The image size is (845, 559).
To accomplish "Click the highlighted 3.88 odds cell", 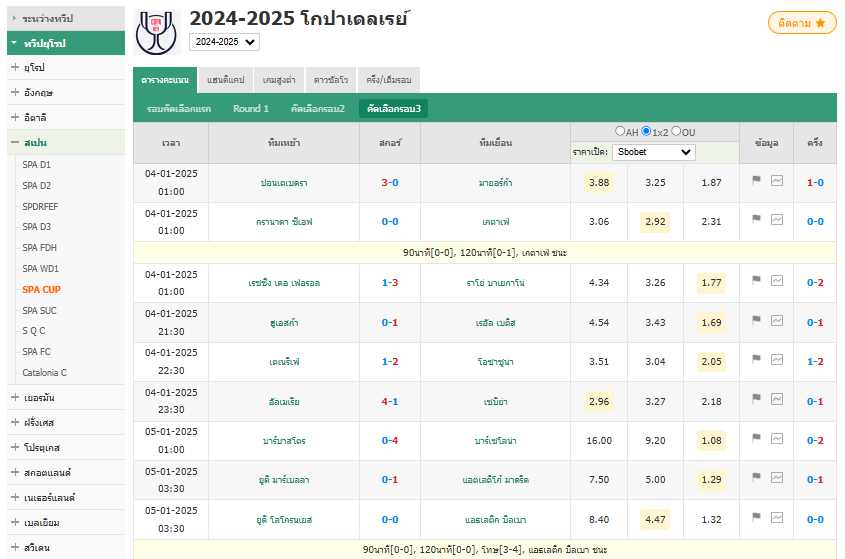I will 599,183.
